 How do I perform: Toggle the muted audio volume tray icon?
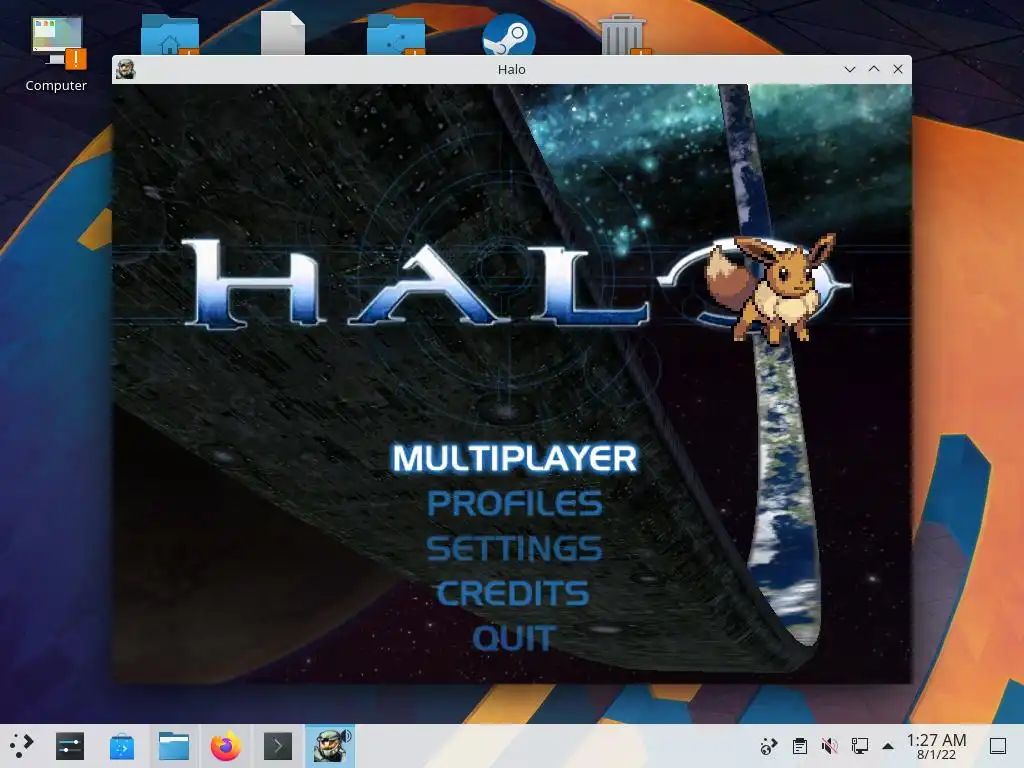pyautogui.click(x=829, y=746)
